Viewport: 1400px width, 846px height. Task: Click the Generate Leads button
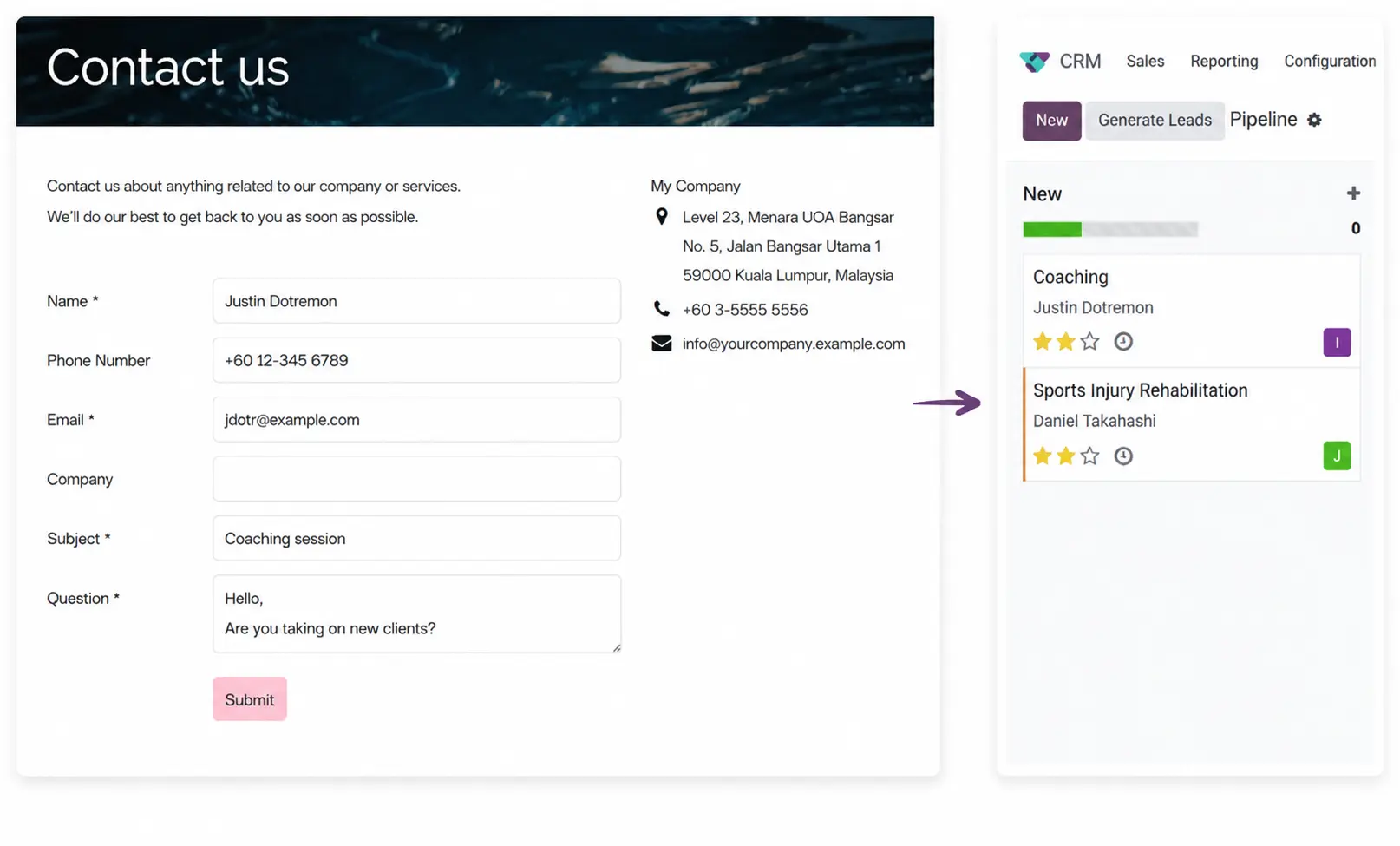(1155, 121)
